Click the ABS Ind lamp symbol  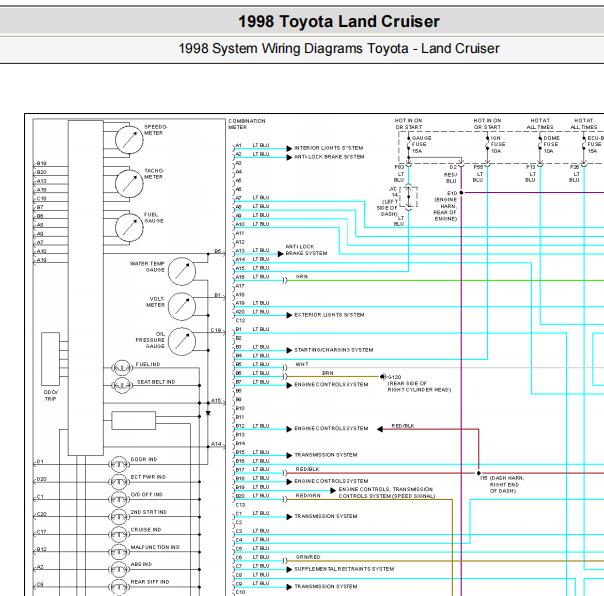[x=119, y=569]
